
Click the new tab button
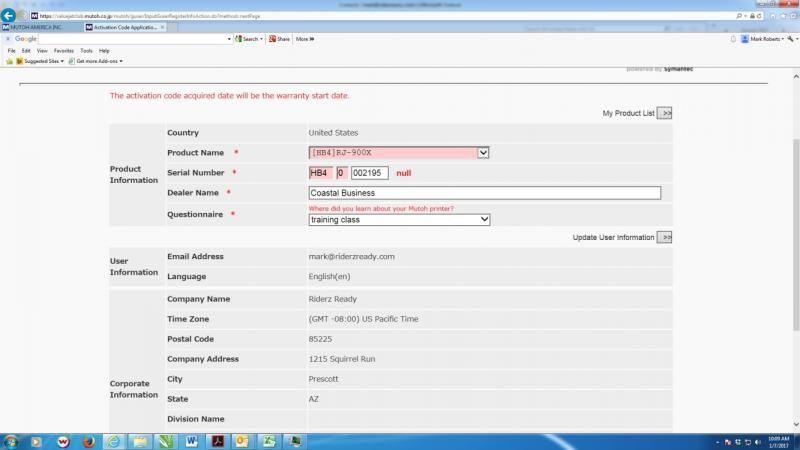[172, 27]
